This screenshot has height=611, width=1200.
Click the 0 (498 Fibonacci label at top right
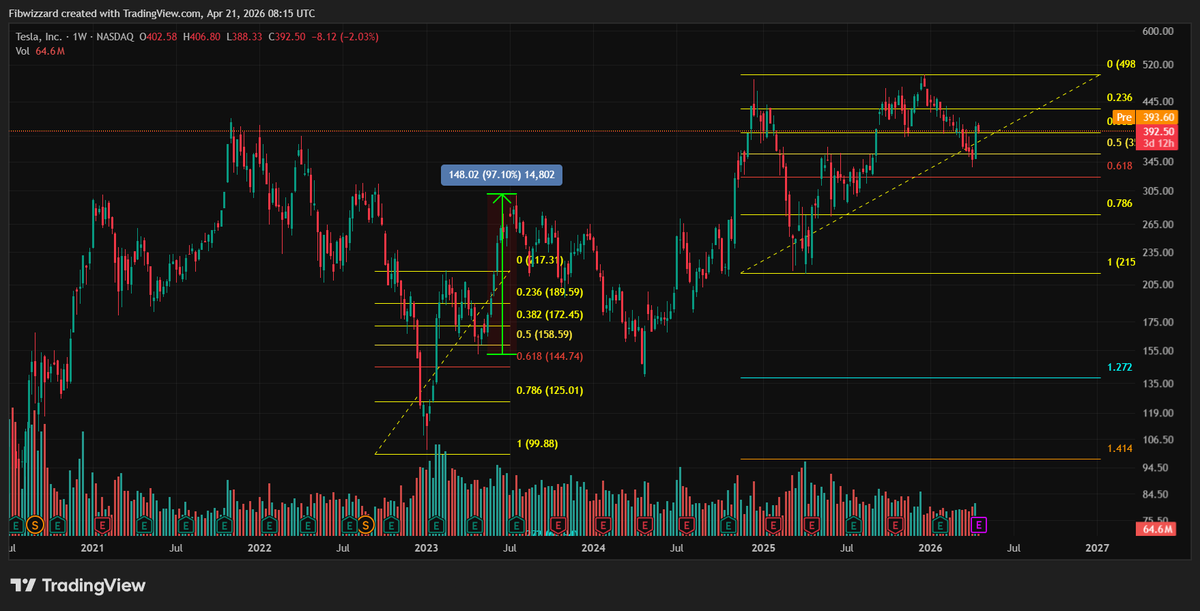tap(1119, 65)
